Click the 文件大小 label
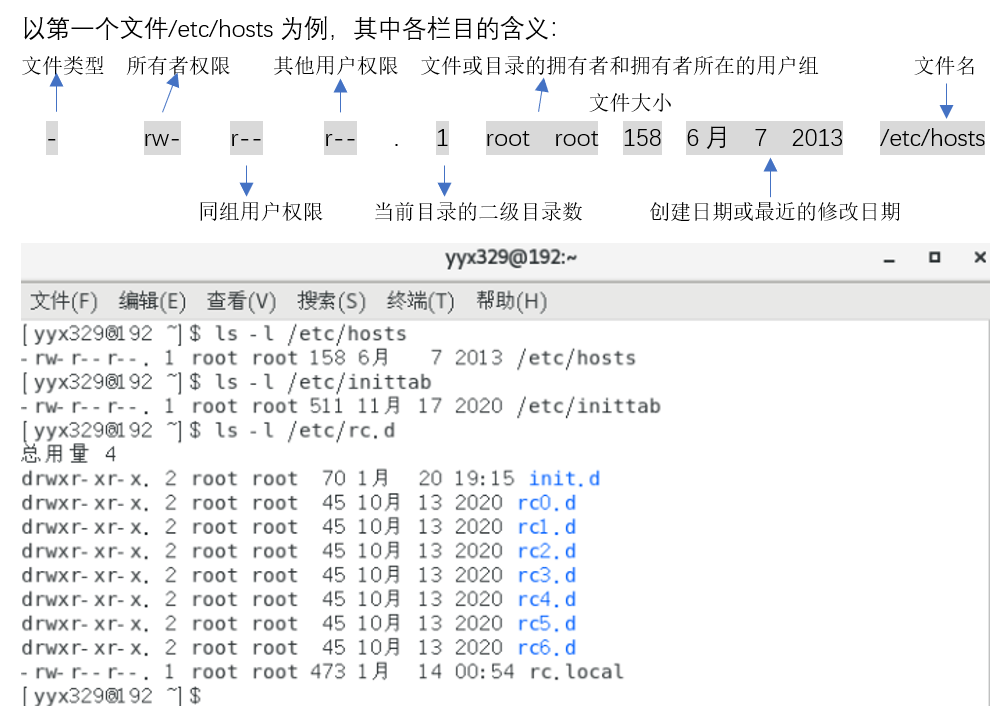The height and width of the screenshot is (706, 996). tap(630, 102)
